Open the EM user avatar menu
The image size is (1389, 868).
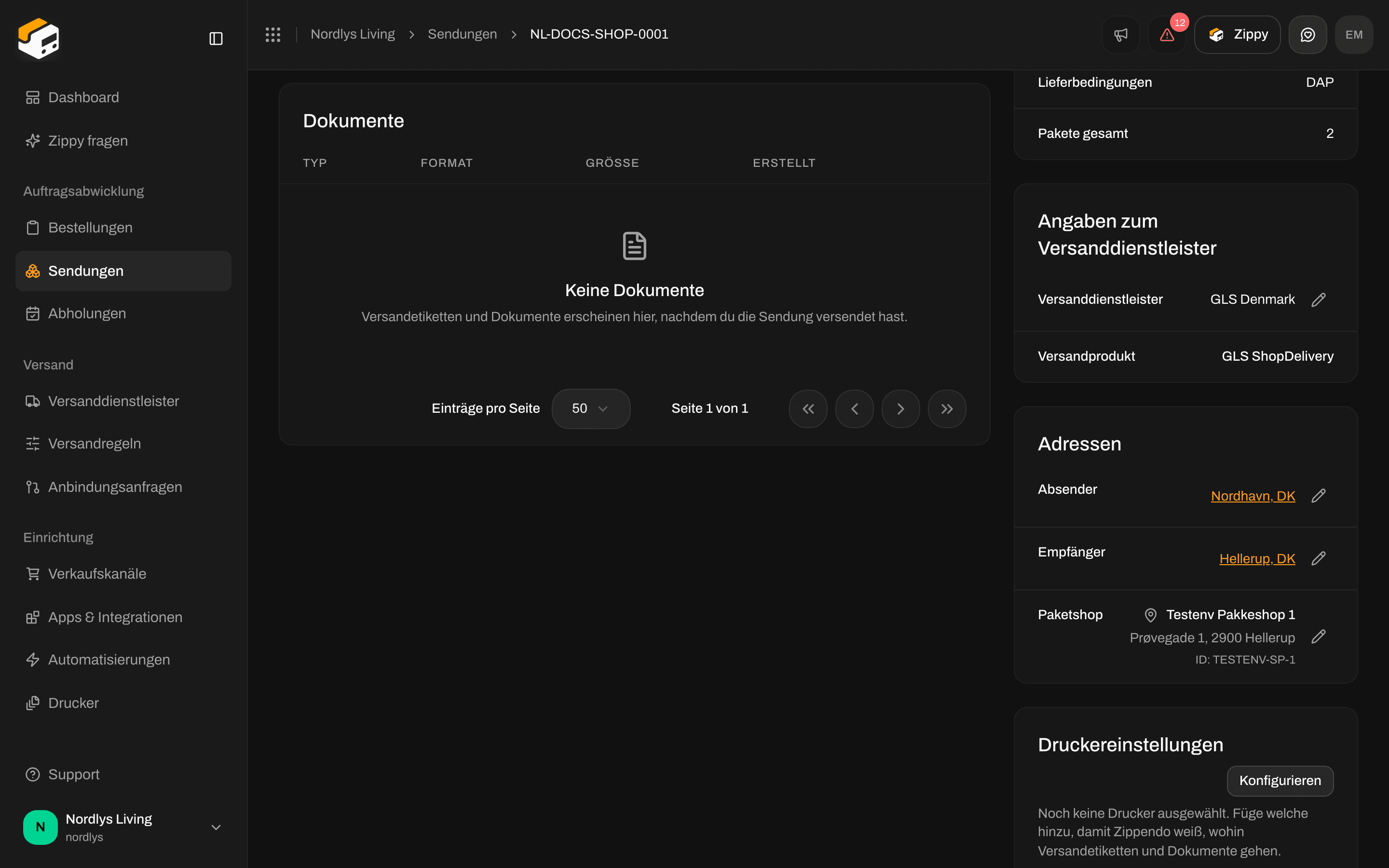click(1354, 34)
